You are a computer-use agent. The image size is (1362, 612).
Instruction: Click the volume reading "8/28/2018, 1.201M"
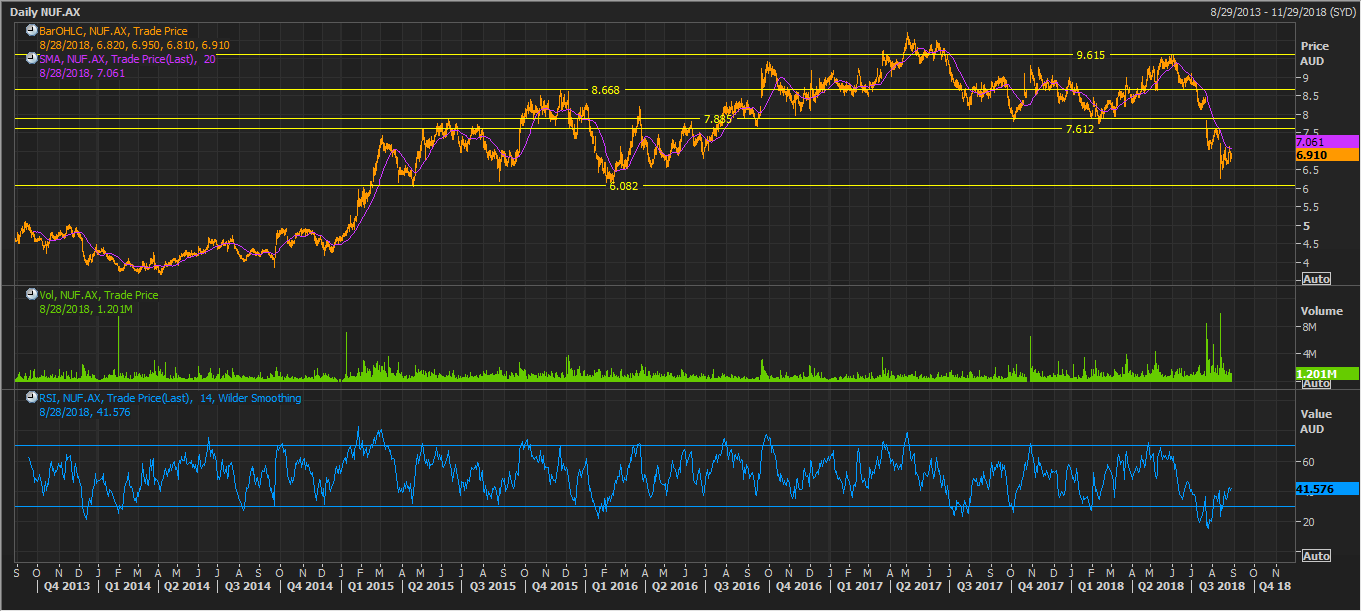[84, 309]
